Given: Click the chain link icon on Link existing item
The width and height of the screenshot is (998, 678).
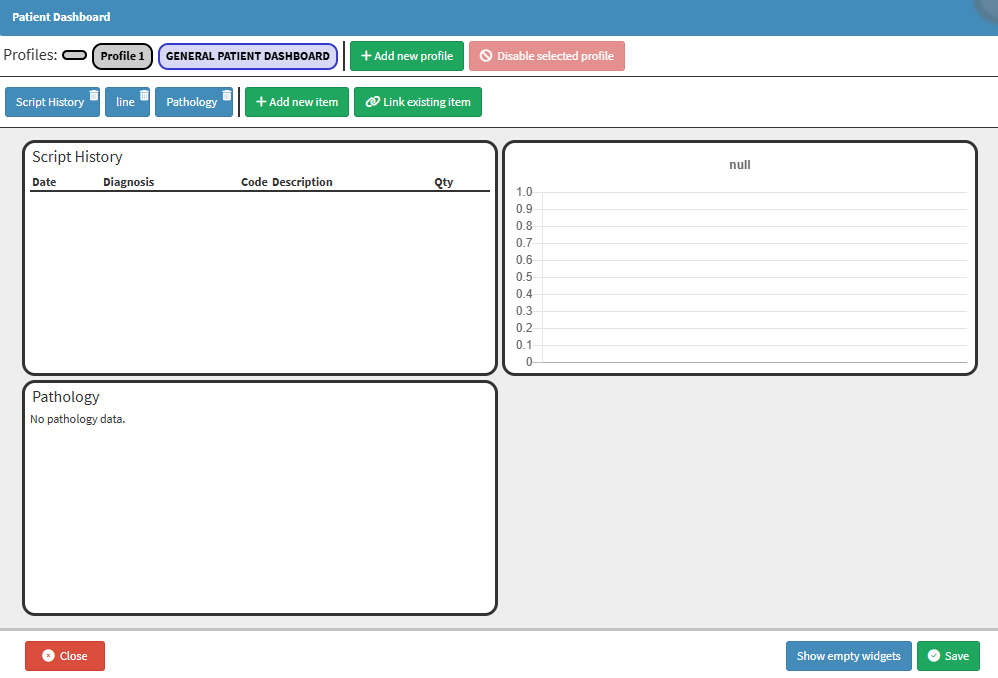Looking at the screenshot, I should pos(372,102).
